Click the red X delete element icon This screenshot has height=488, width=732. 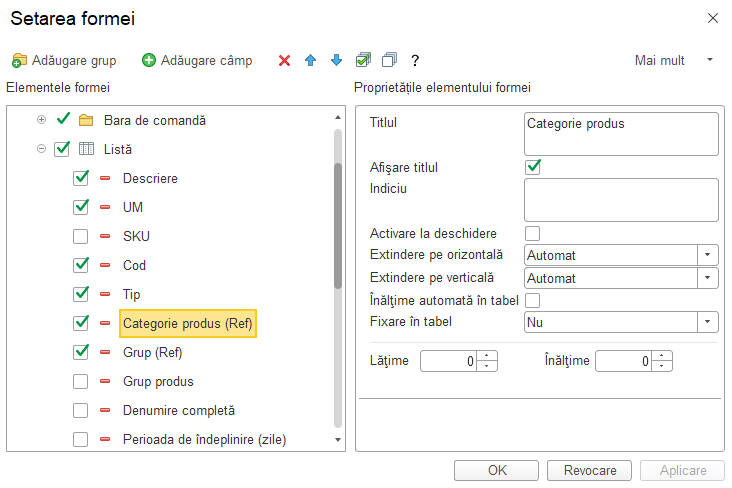[284, 60]
